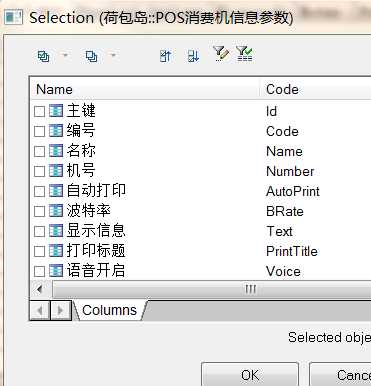Click the tab strip previous arrow
Viewport: 371px width, 386px height.
tap(40, 310)
